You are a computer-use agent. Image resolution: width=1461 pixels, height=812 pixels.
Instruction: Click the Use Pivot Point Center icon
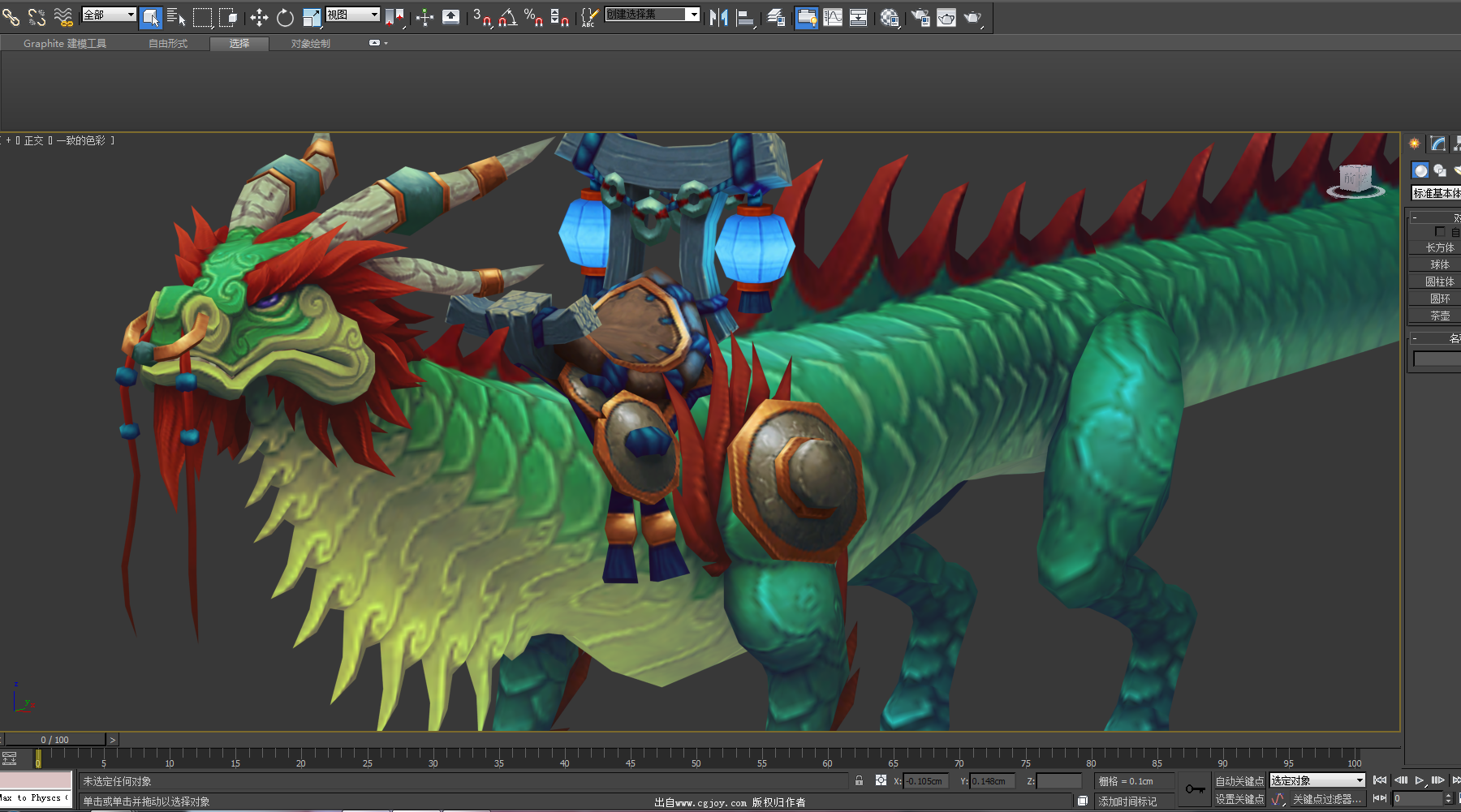(x=394, y=17)
